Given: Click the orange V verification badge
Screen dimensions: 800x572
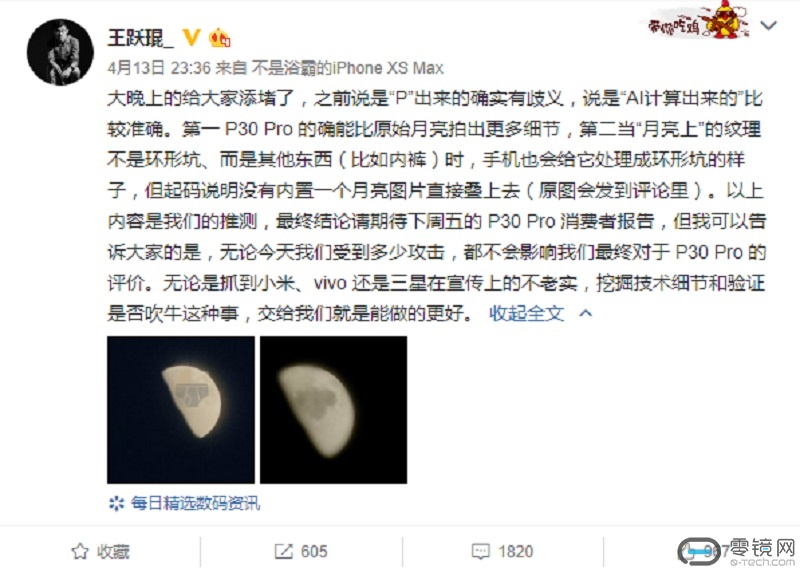Looking at the screenshot, I should click(x=191, y=37).
